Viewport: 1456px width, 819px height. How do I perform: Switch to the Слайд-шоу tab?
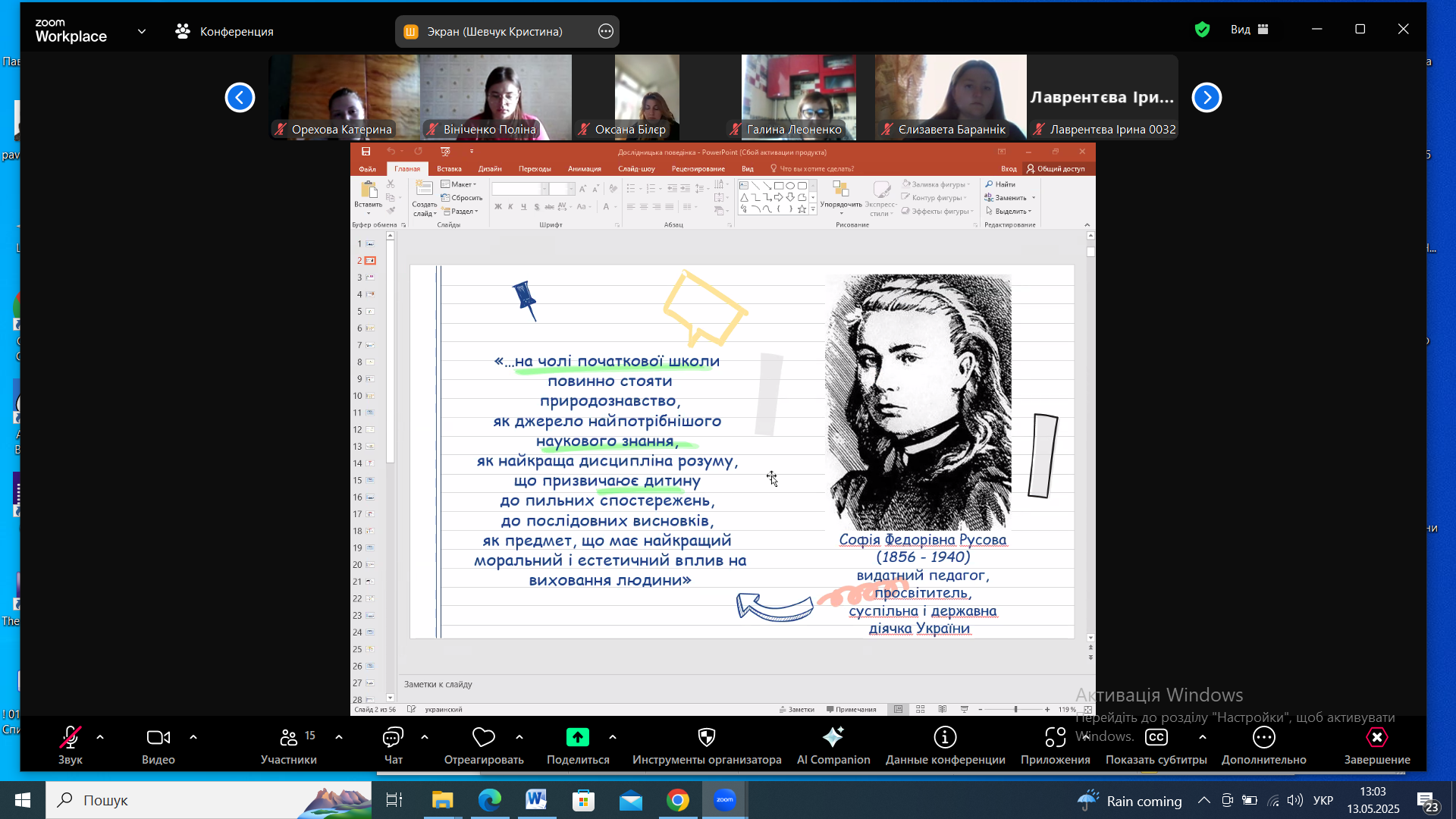(636, 169)
